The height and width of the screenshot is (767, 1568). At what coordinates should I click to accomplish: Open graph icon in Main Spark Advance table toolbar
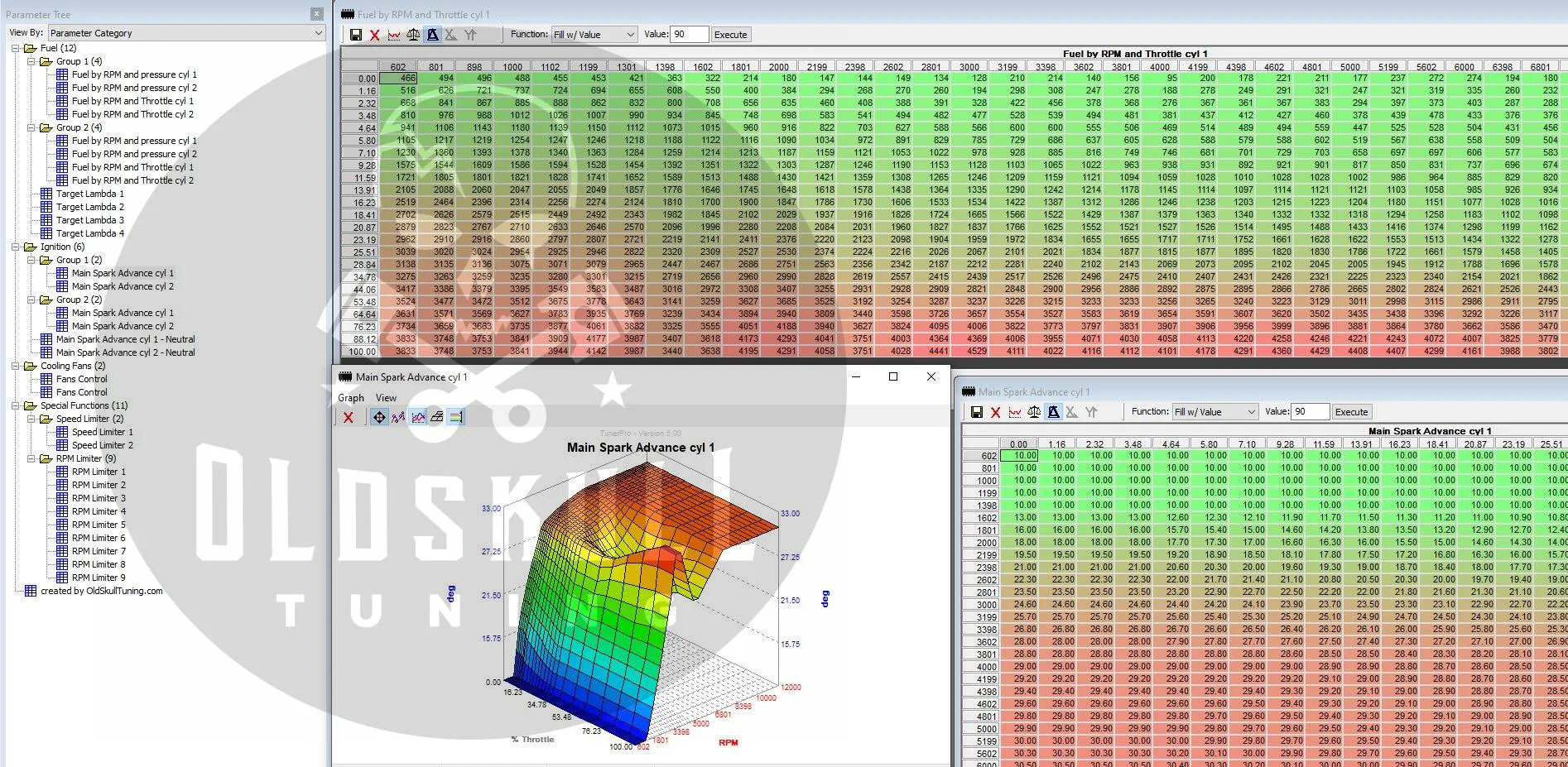tap(1014, 412)
